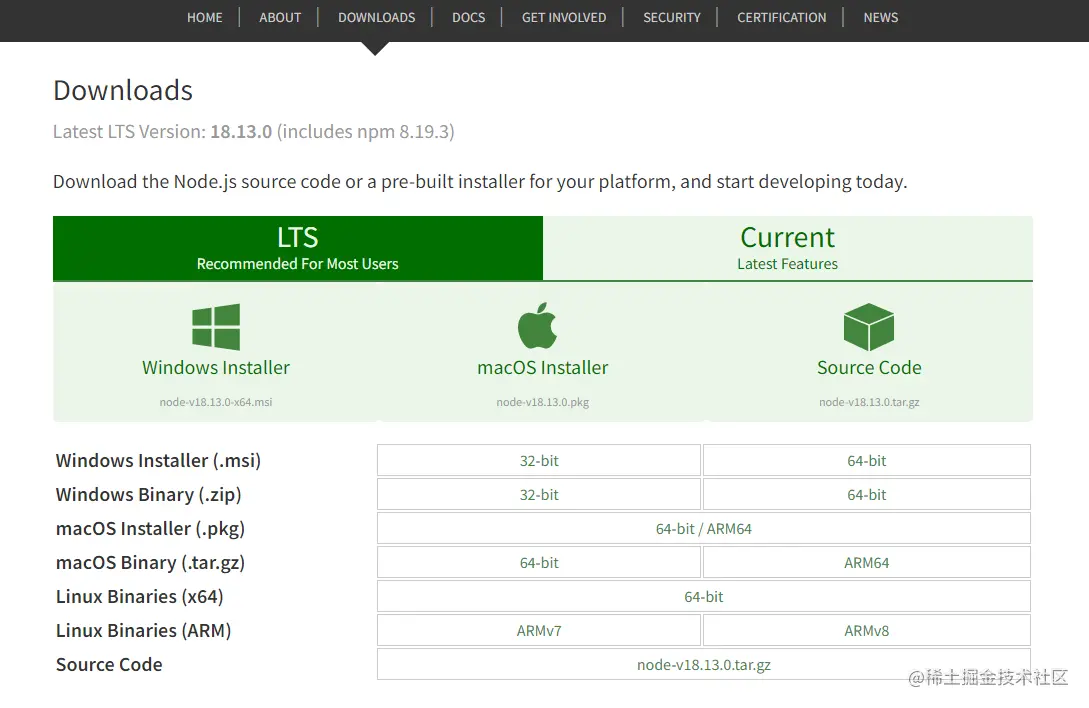Click the Windows logo icon
The width and height of the screenshot is (1089, 708).
pos(216,327)
